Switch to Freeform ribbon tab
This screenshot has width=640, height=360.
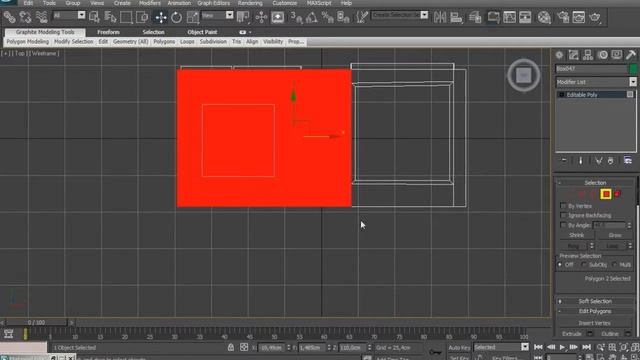(109, 32)
